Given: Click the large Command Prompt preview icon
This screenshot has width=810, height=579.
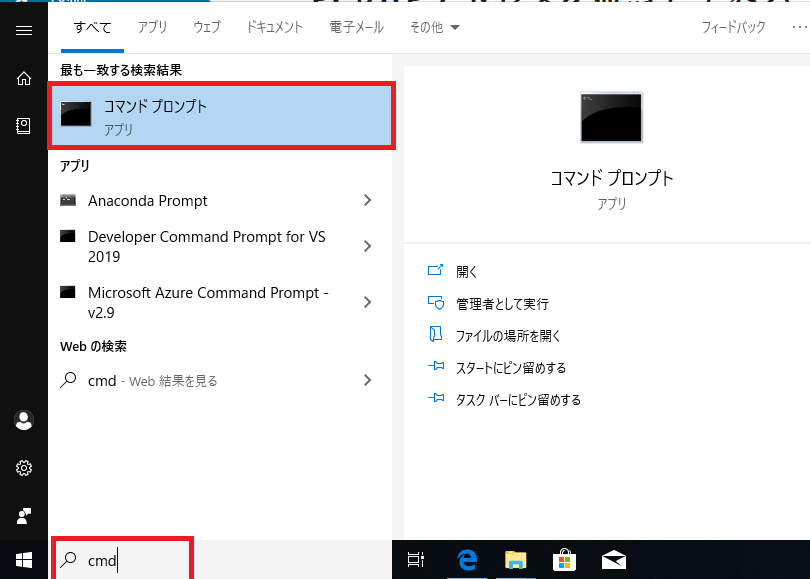Looking at the screenshot, I should 612,117.
